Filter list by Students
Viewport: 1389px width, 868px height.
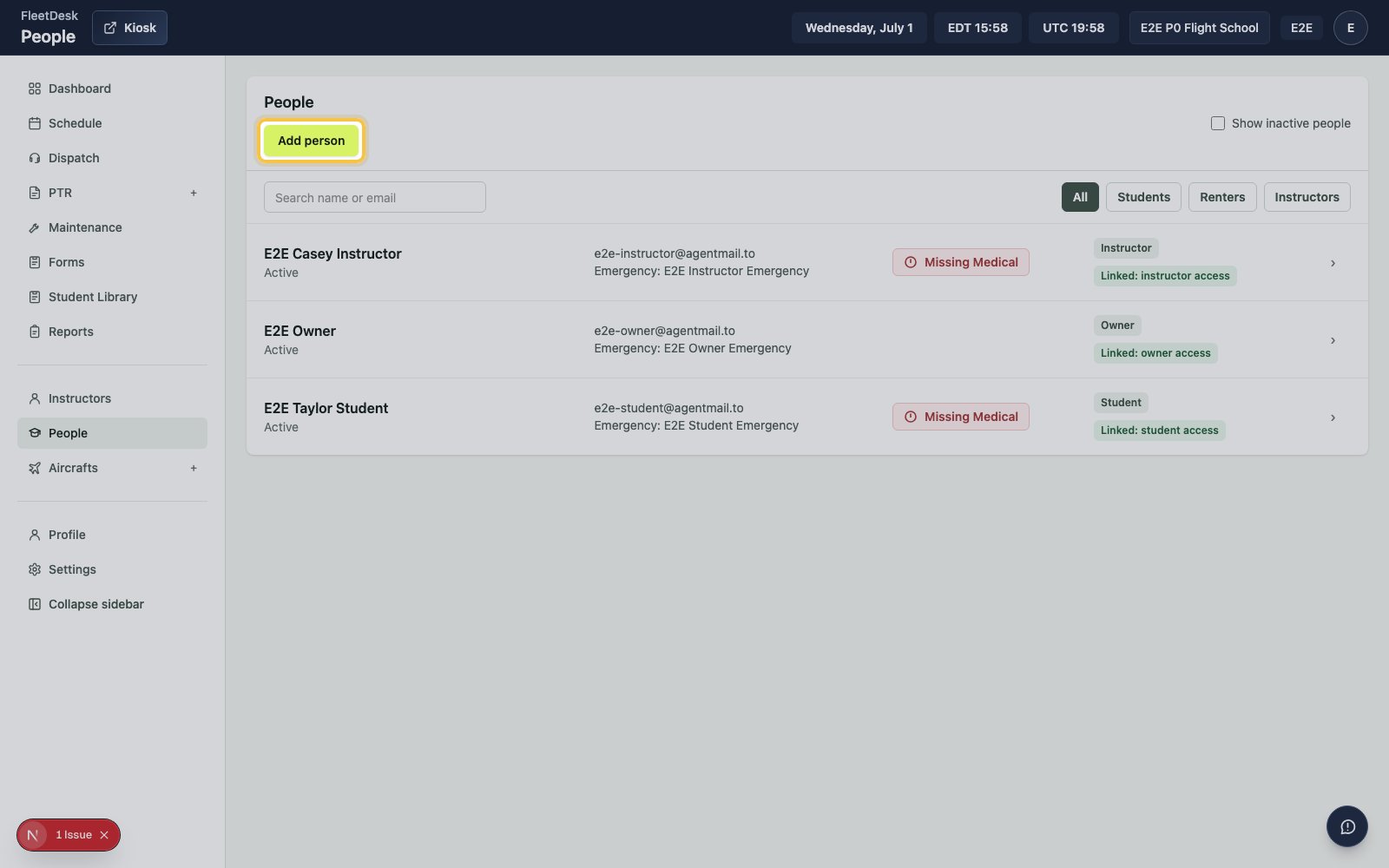coord(1143,197)
